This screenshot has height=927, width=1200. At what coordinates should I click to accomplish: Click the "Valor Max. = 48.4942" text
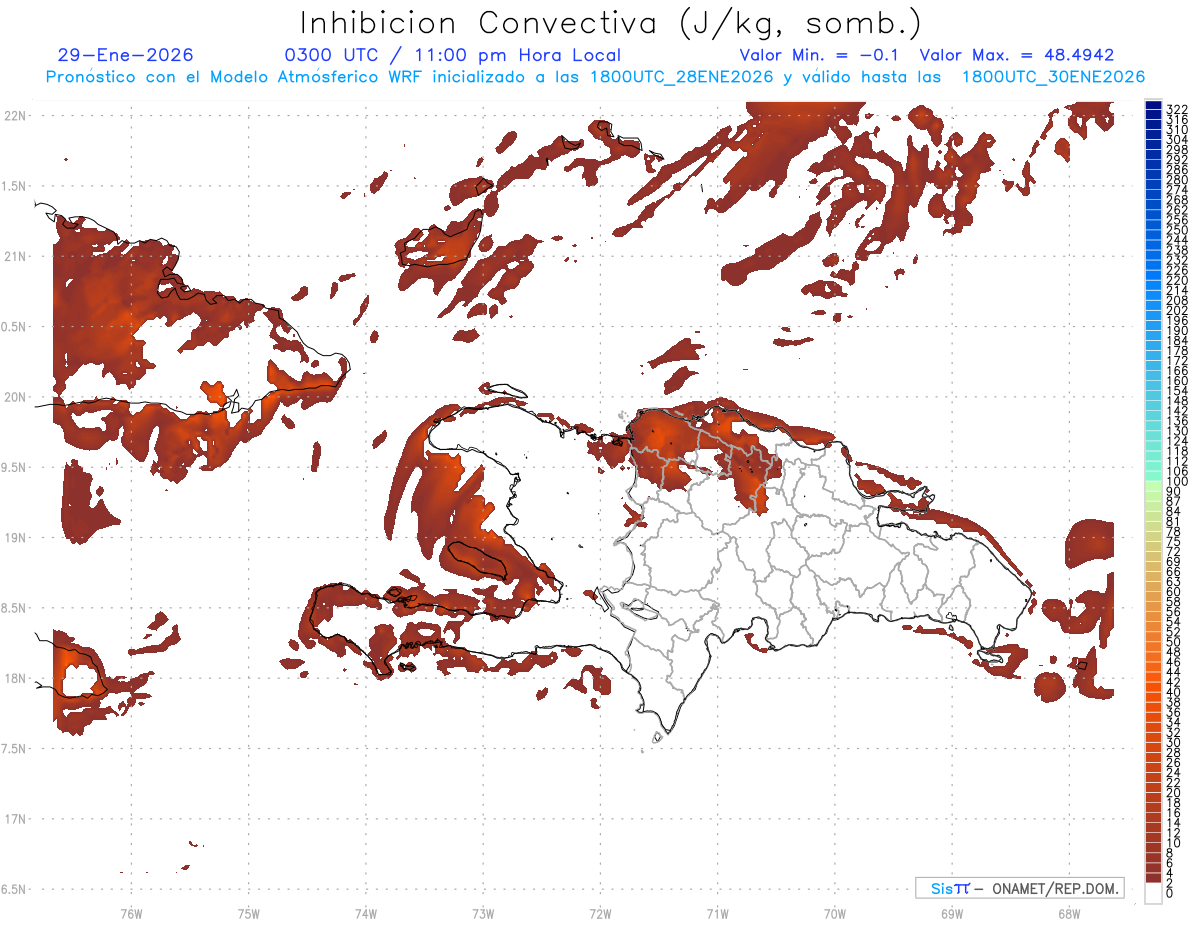tap(1017, 56)
